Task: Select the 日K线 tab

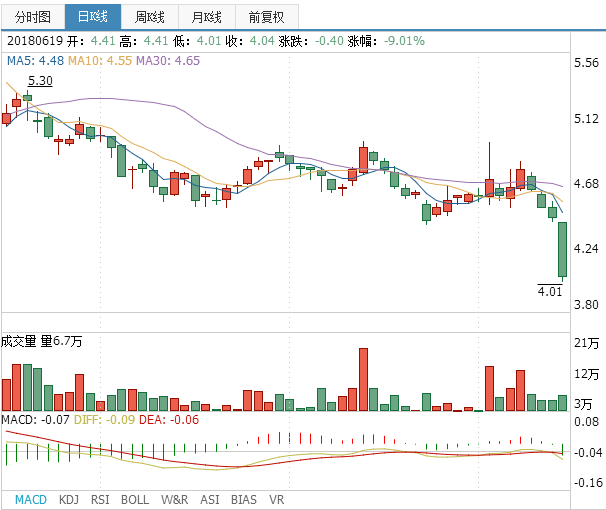Action: click(93, 17)
